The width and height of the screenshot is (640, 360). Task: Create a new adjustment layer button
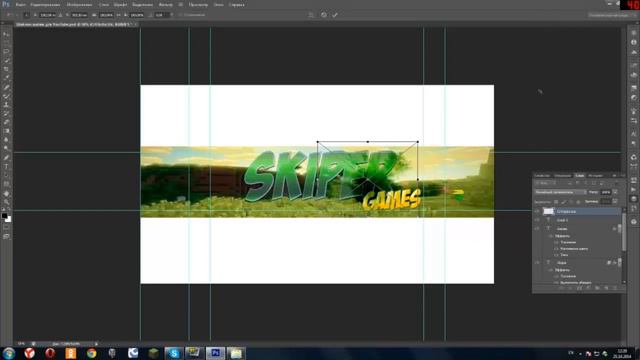pos(588,288)
